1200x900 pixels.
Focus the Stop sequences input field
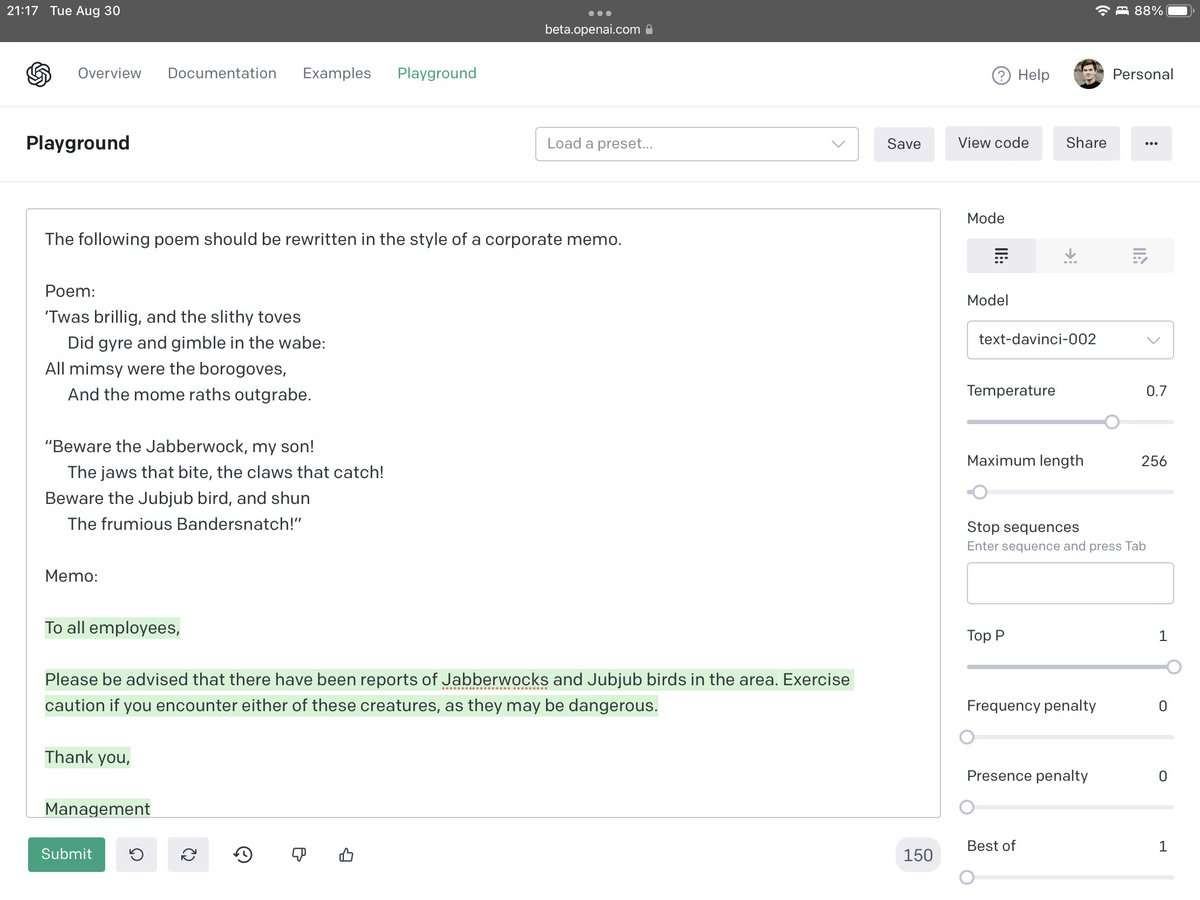click(x=1070, y=583)
